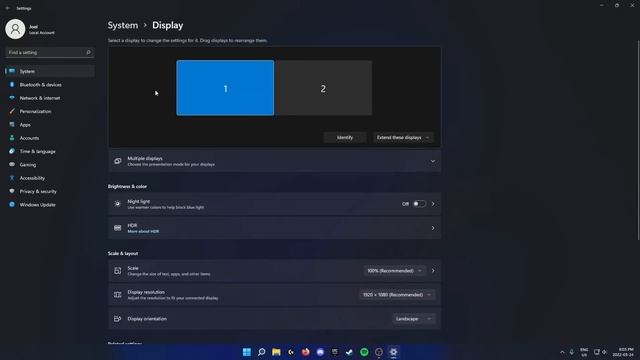
Task: Click the System breadcrumb link
Action: click(x=123, y=25)
